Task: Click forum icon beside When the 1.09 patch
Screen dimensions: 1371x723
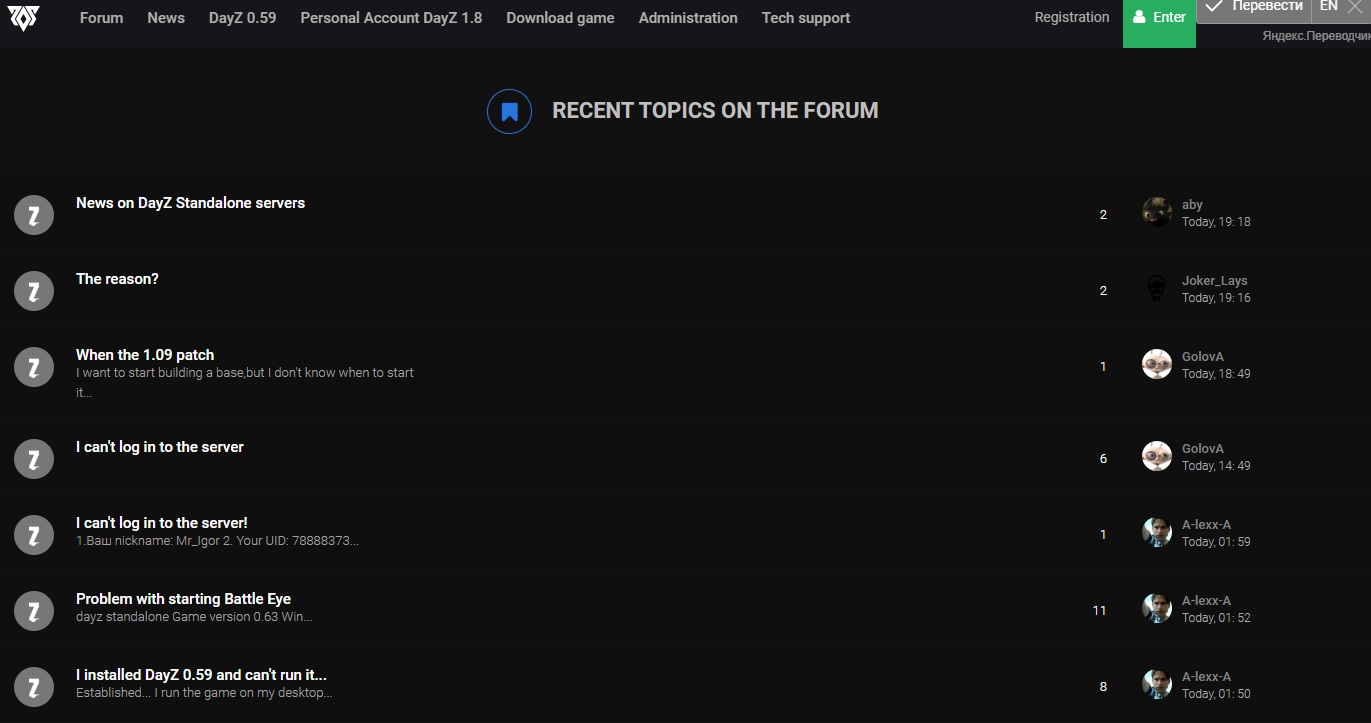Action: [34, 367]
